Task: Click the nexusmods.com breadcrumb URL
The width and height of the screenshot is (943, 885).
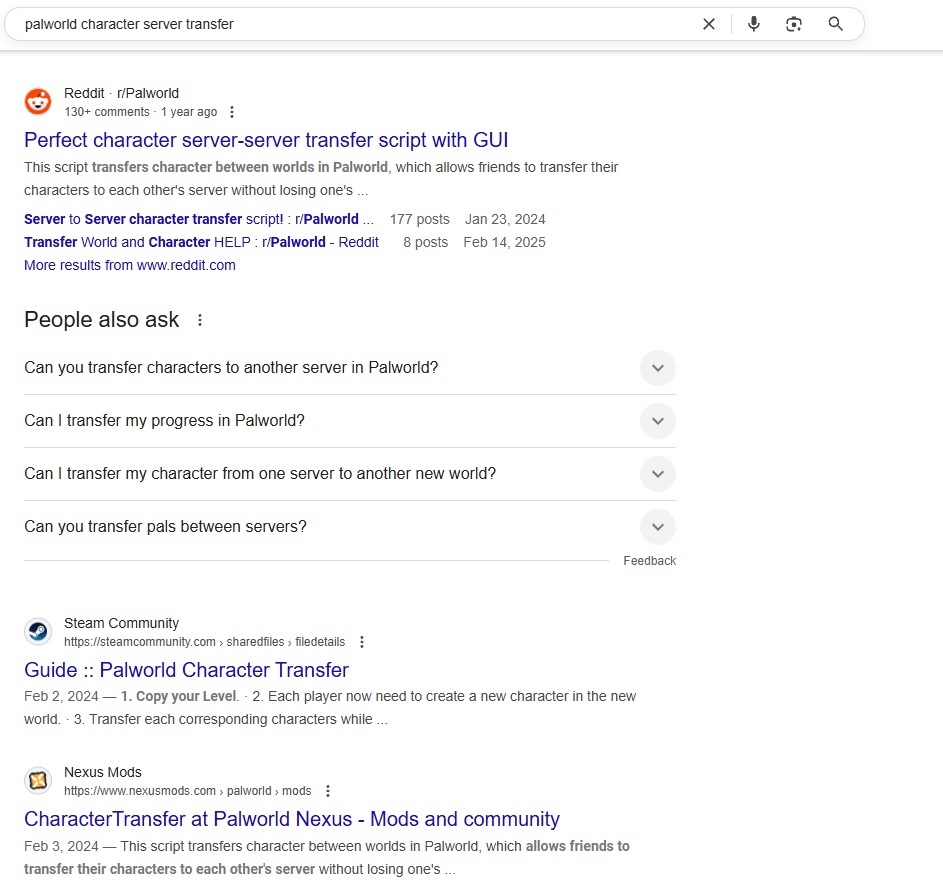Action: [x=188, y=791]
